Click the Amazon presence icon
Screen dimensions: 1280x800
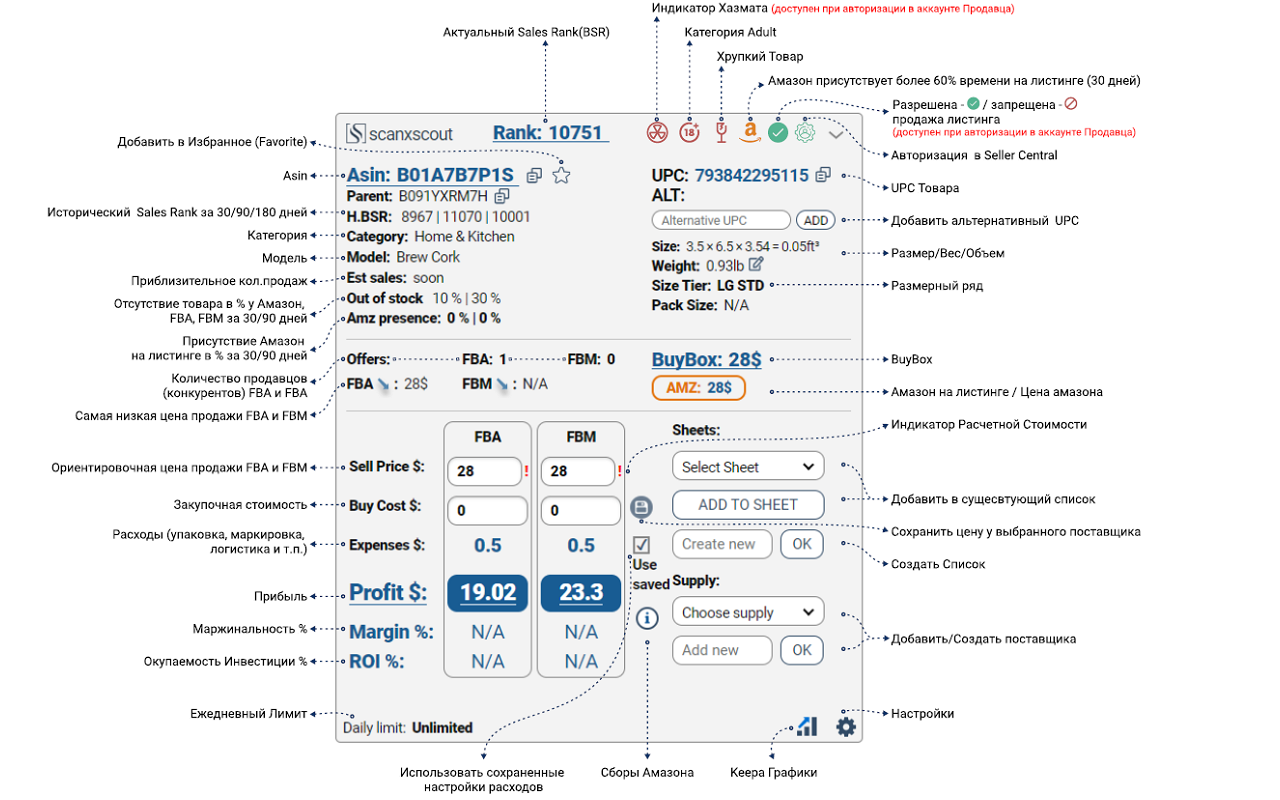(x=750, y=131)
